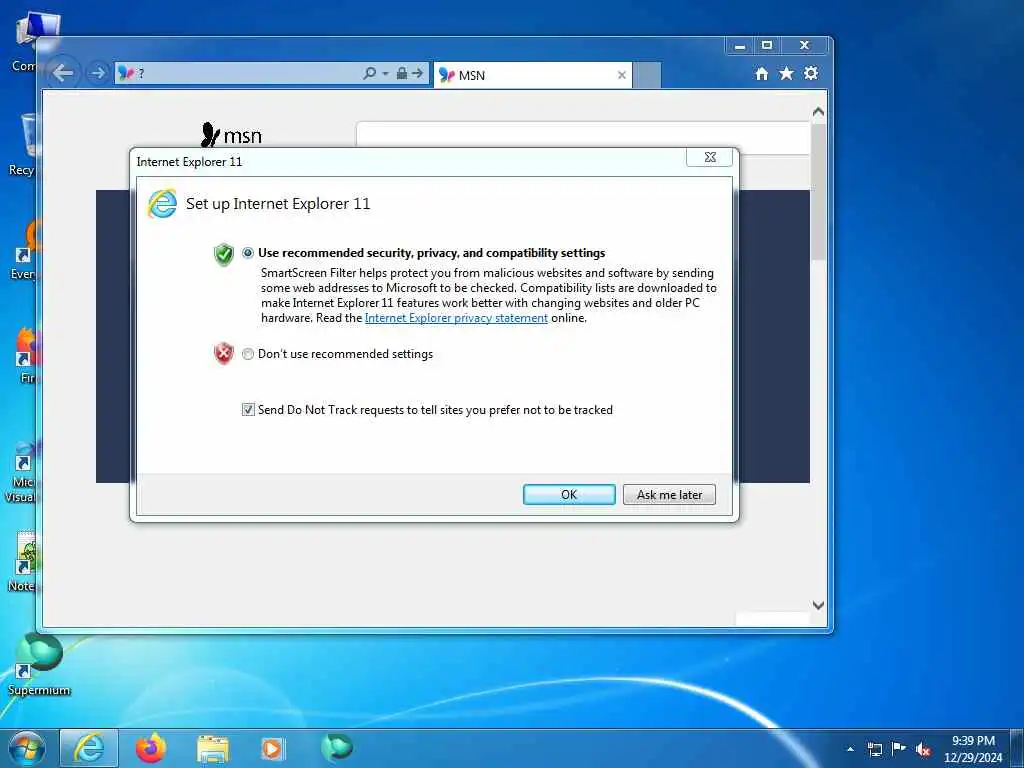
Task: Minimize the Internet Explorer window
Action: tap(739, 46)
